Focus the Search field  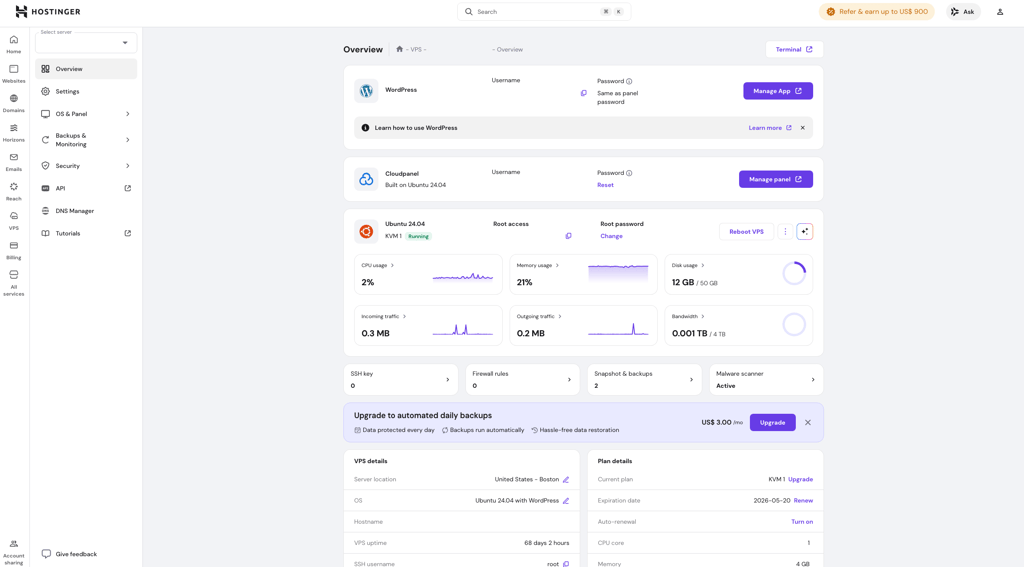(x=544, y=12)
